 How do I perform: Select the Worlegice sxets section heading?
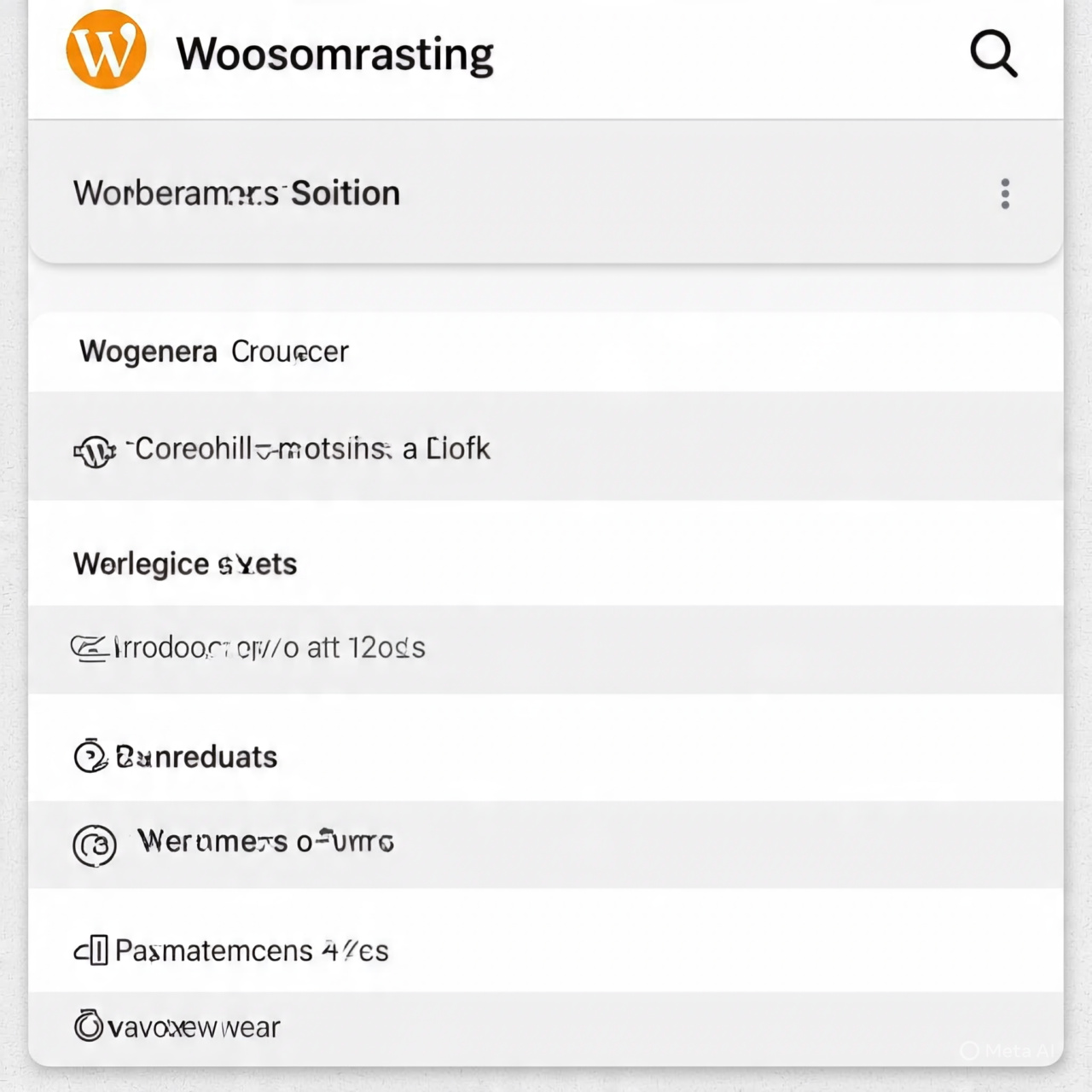coord(185,564)
